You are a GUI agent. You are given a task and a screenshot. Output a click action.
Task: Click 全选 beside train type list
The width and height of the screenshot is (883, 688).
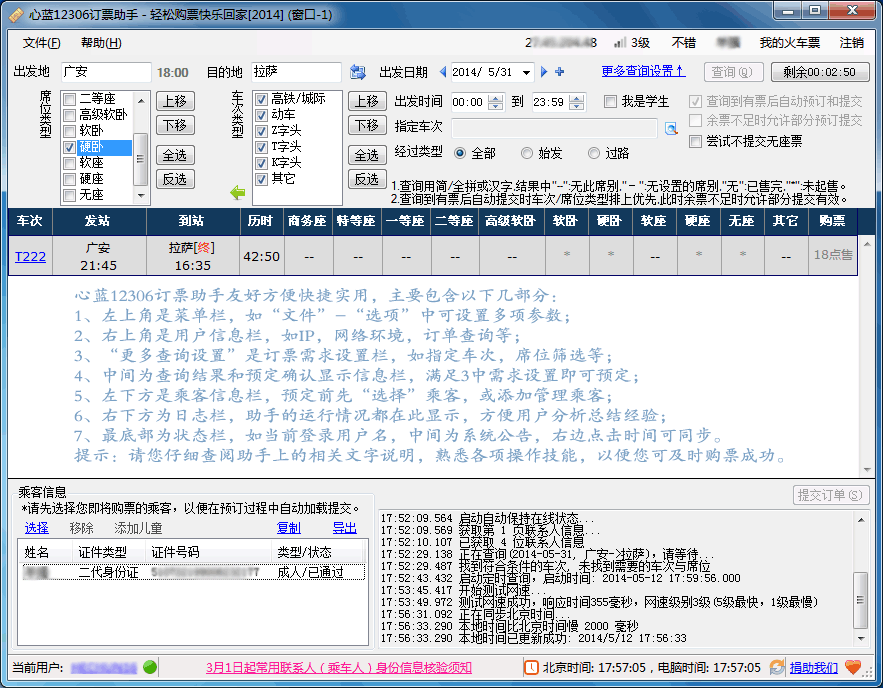[x=367, y=155]
